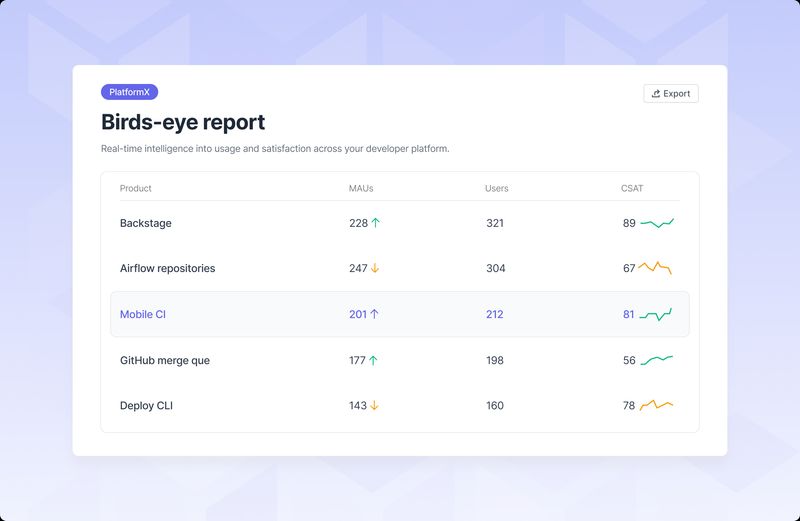Select the Backstage product row

(146, 223)
